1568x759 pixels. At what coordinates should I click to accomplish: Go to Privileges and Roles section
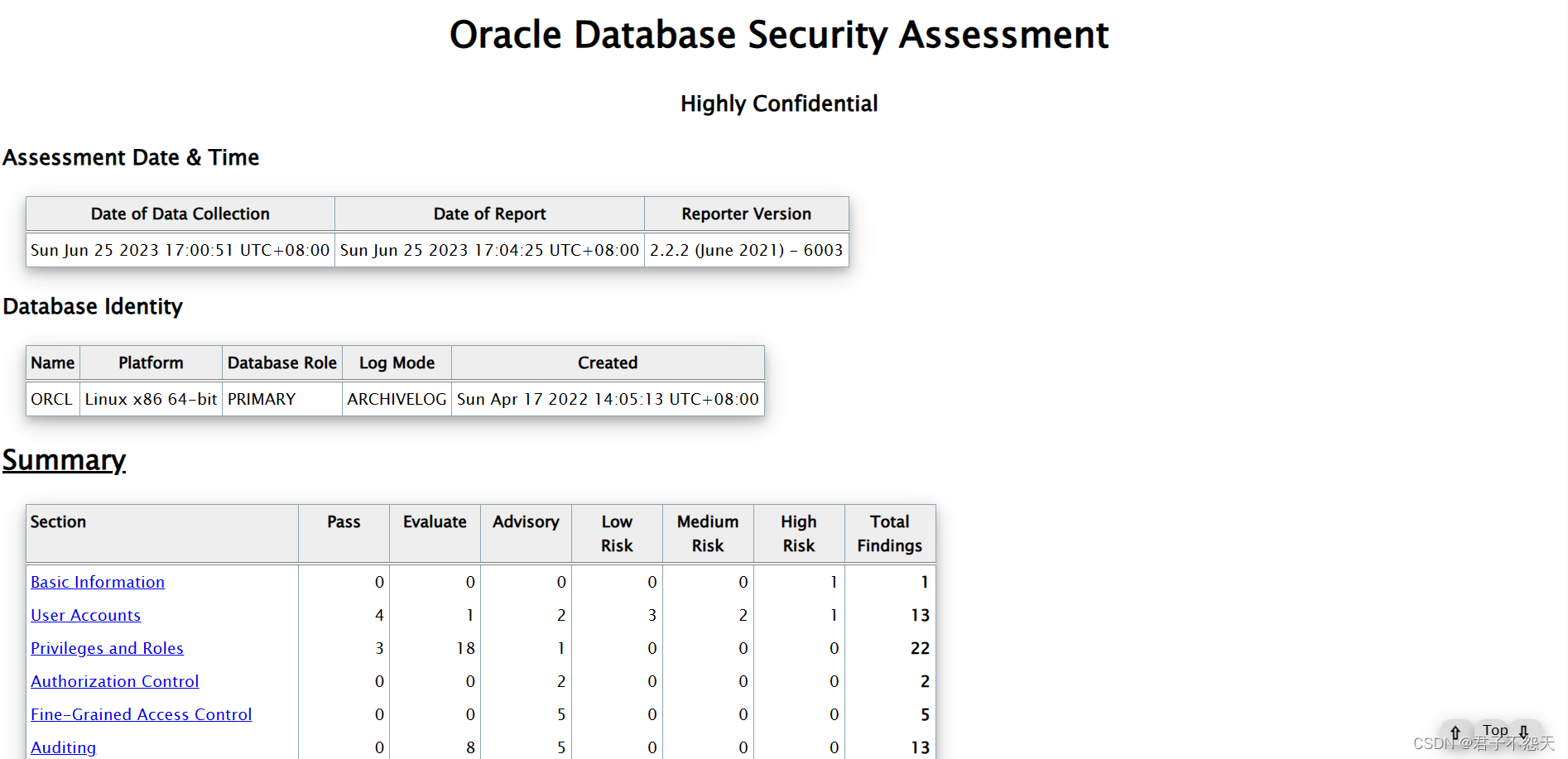(x=107, y=648)
